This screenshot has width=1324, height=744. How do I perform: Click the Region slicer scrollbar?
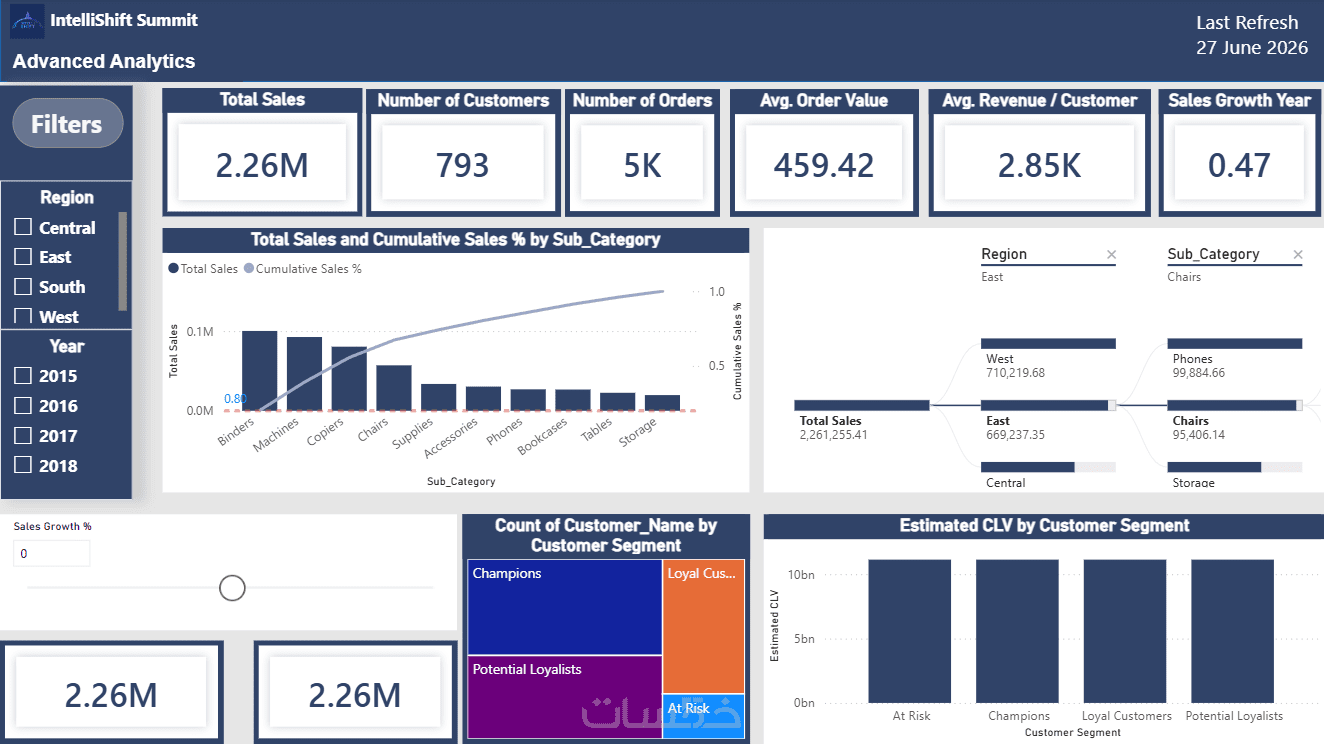[123, 262]
